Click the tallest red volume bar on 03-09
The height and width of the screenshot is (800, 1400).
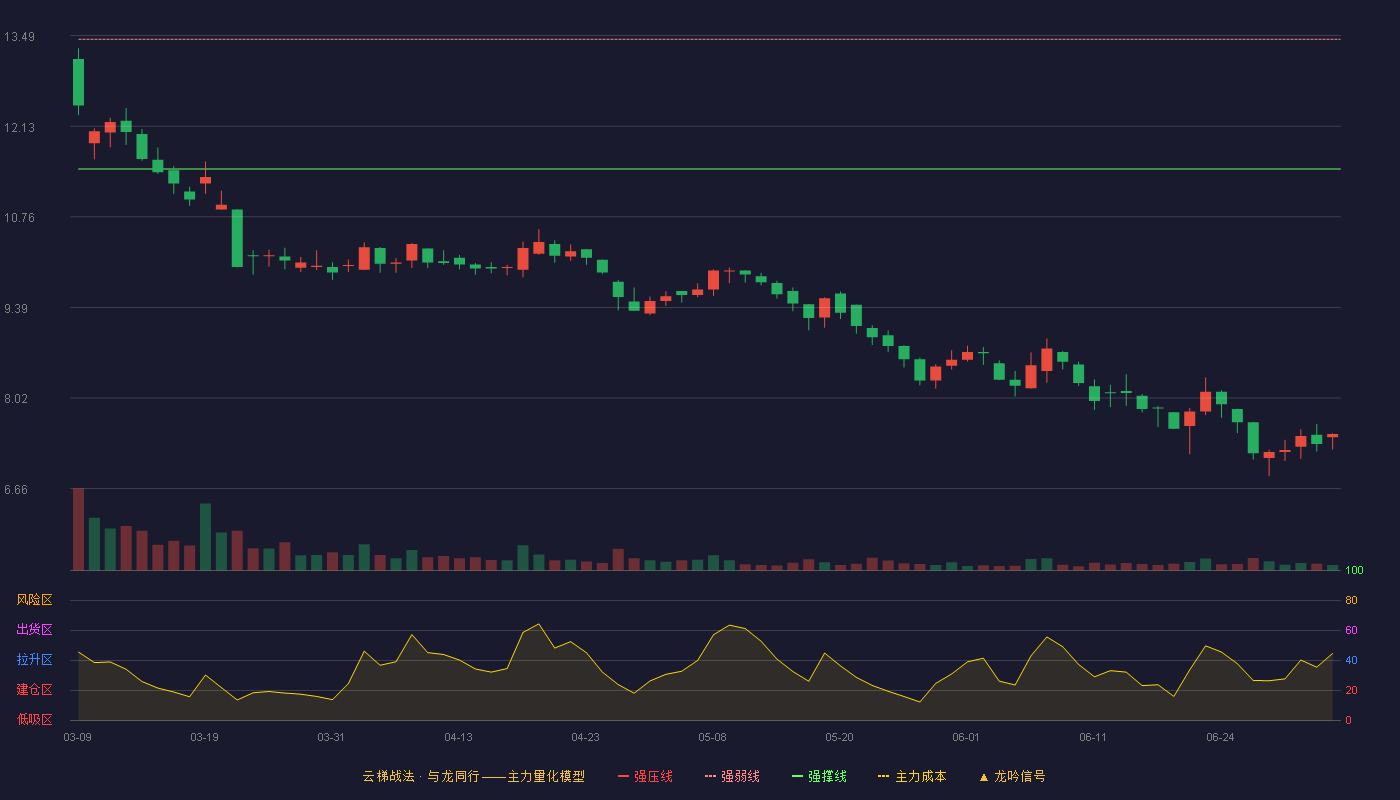pos(78,529)
